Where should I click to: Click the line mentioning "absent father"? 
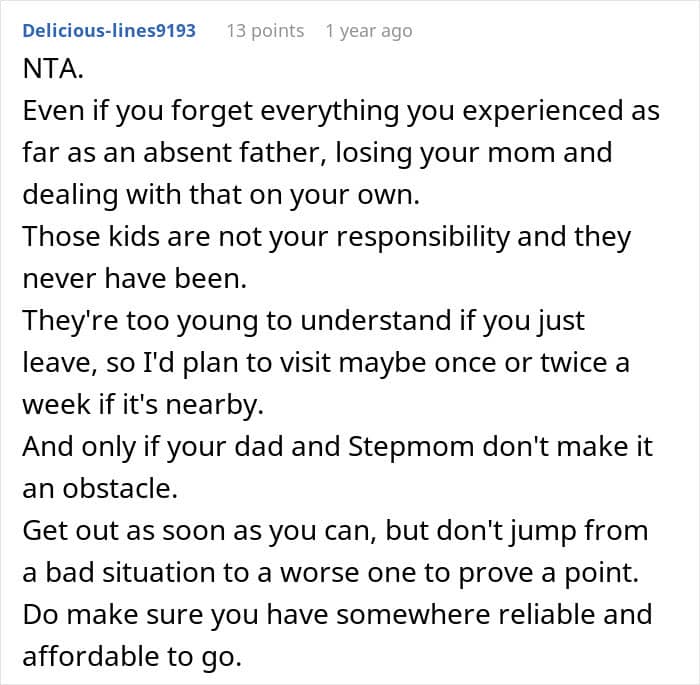coord(316,154)
